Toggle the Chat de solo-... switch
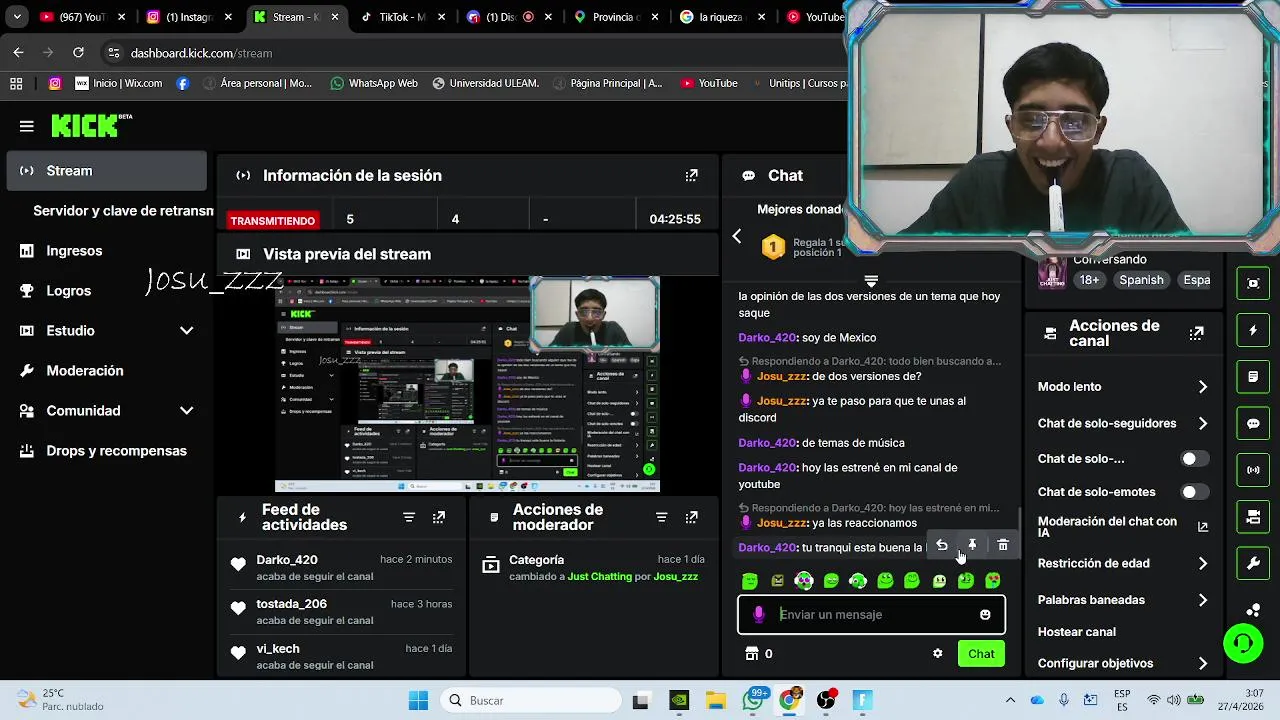This screenshot has height=720, width=1280. click(x=1194, y=459)
